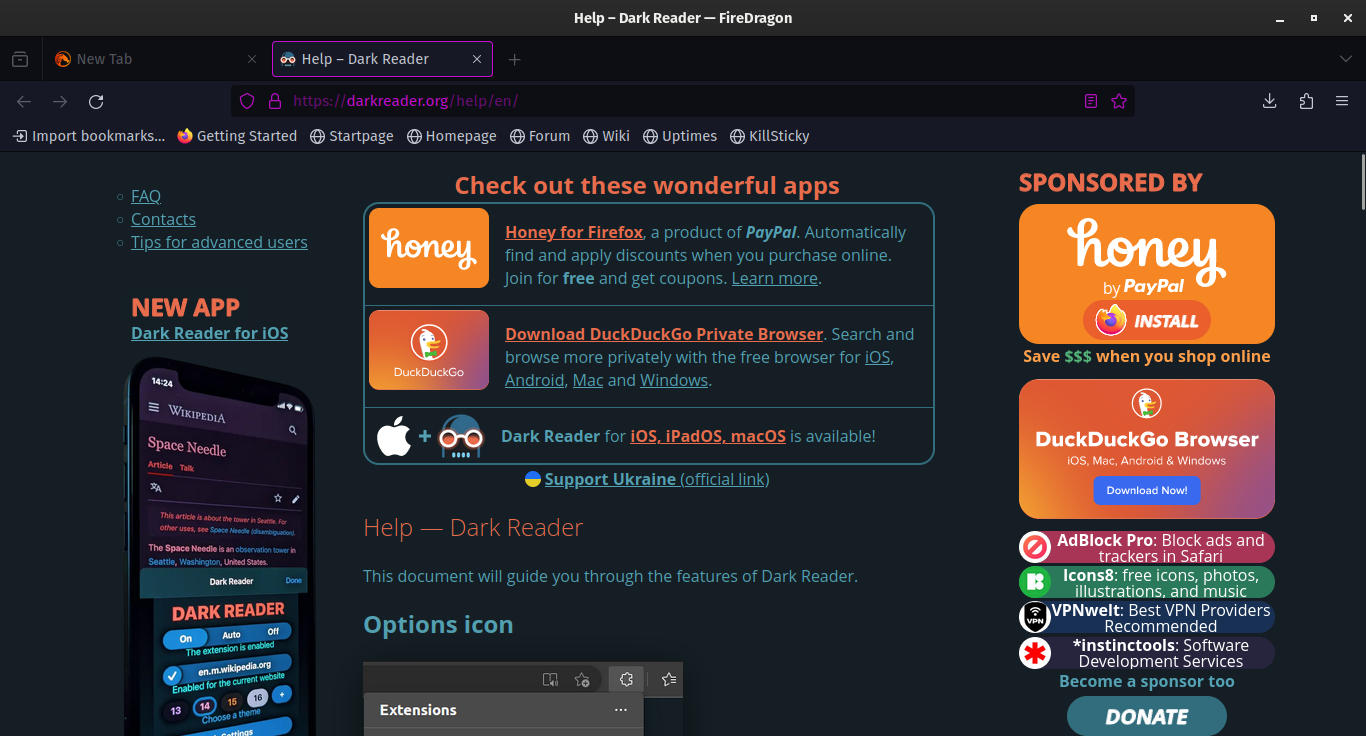Open KillSticky bookmarklet
The image size is (1366, 736).
click(769, 136)
